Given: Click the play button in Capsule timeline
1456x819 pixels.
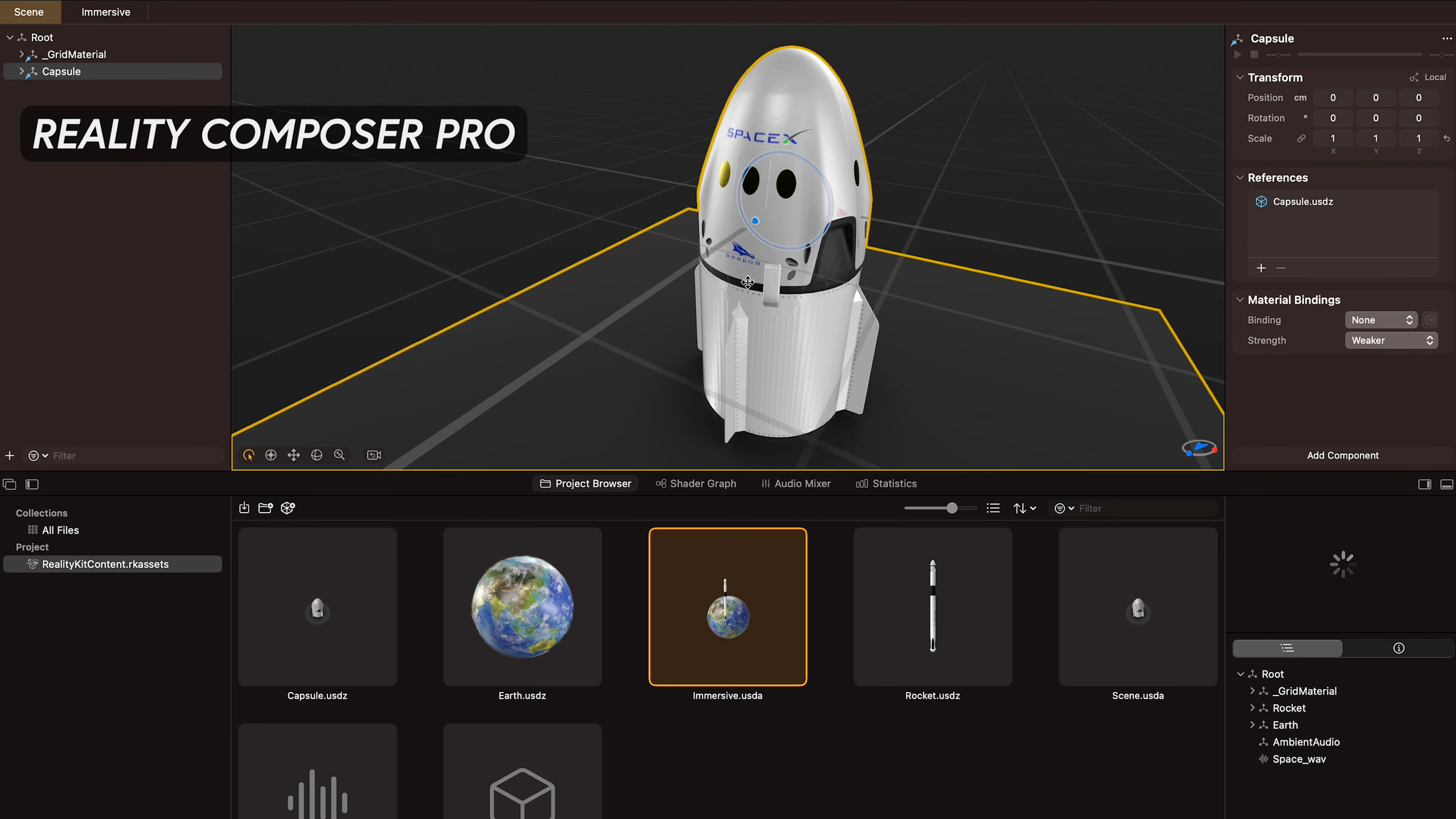Looking at the screenshot, I should pyautogui.click(x=1238, y=54).
